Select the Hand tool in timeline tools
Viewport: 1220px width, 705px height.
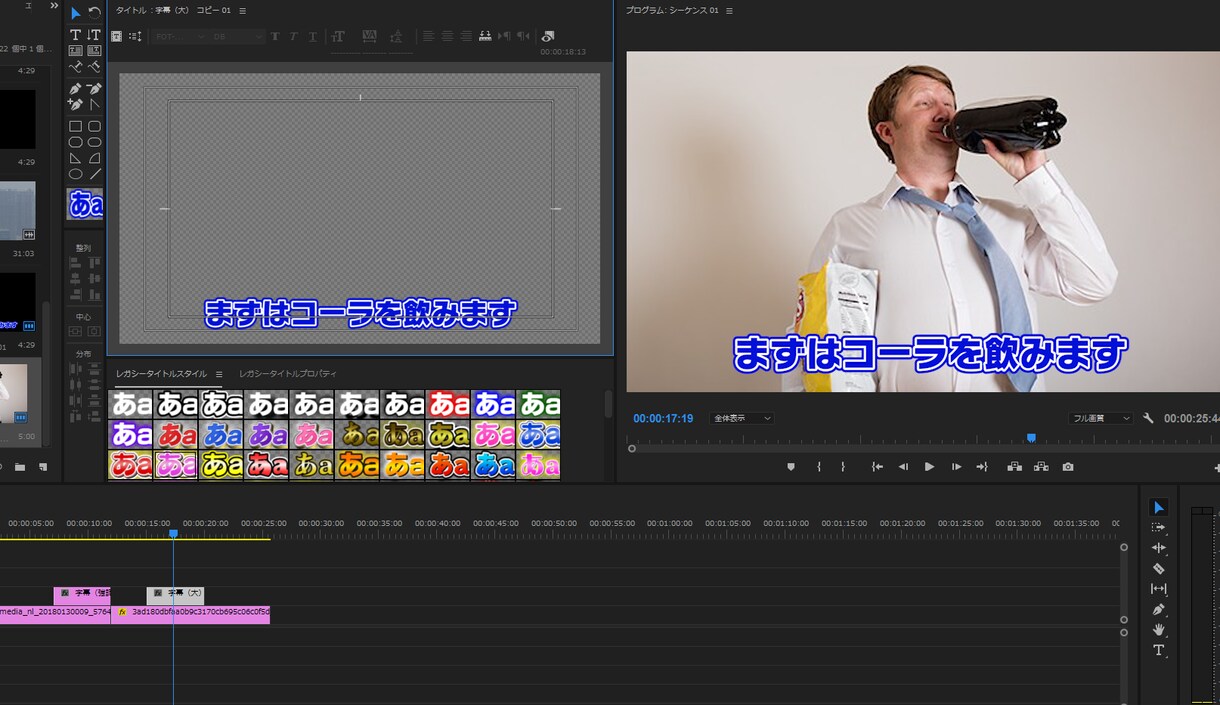pyautogui.click(x=1158, y=630)
